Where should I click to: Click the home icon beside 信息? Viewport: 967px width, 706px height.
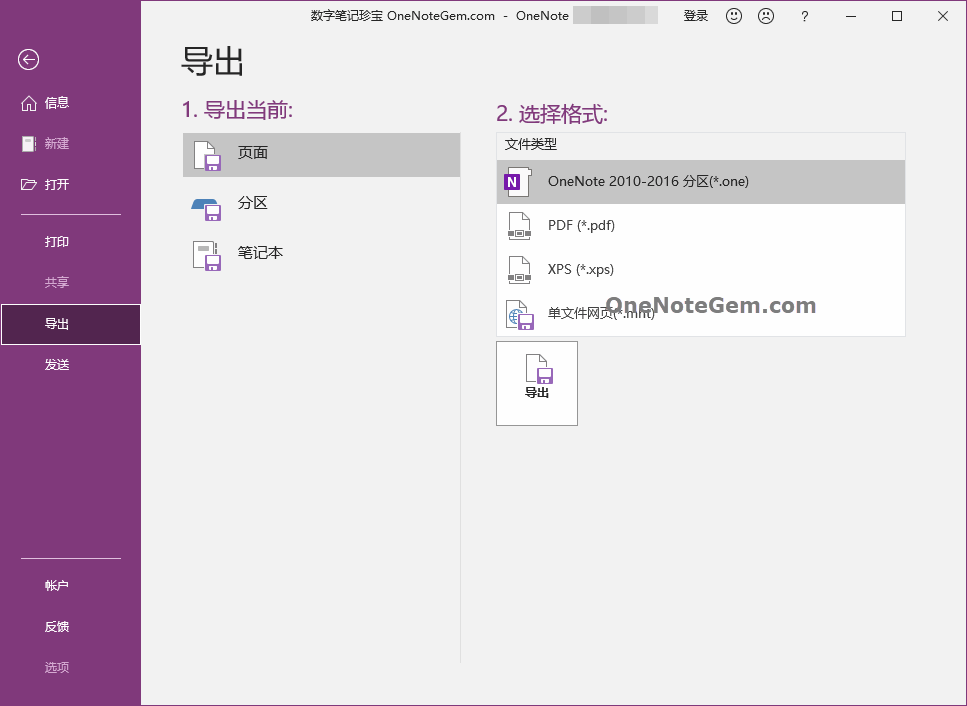(x=28, y=103)
